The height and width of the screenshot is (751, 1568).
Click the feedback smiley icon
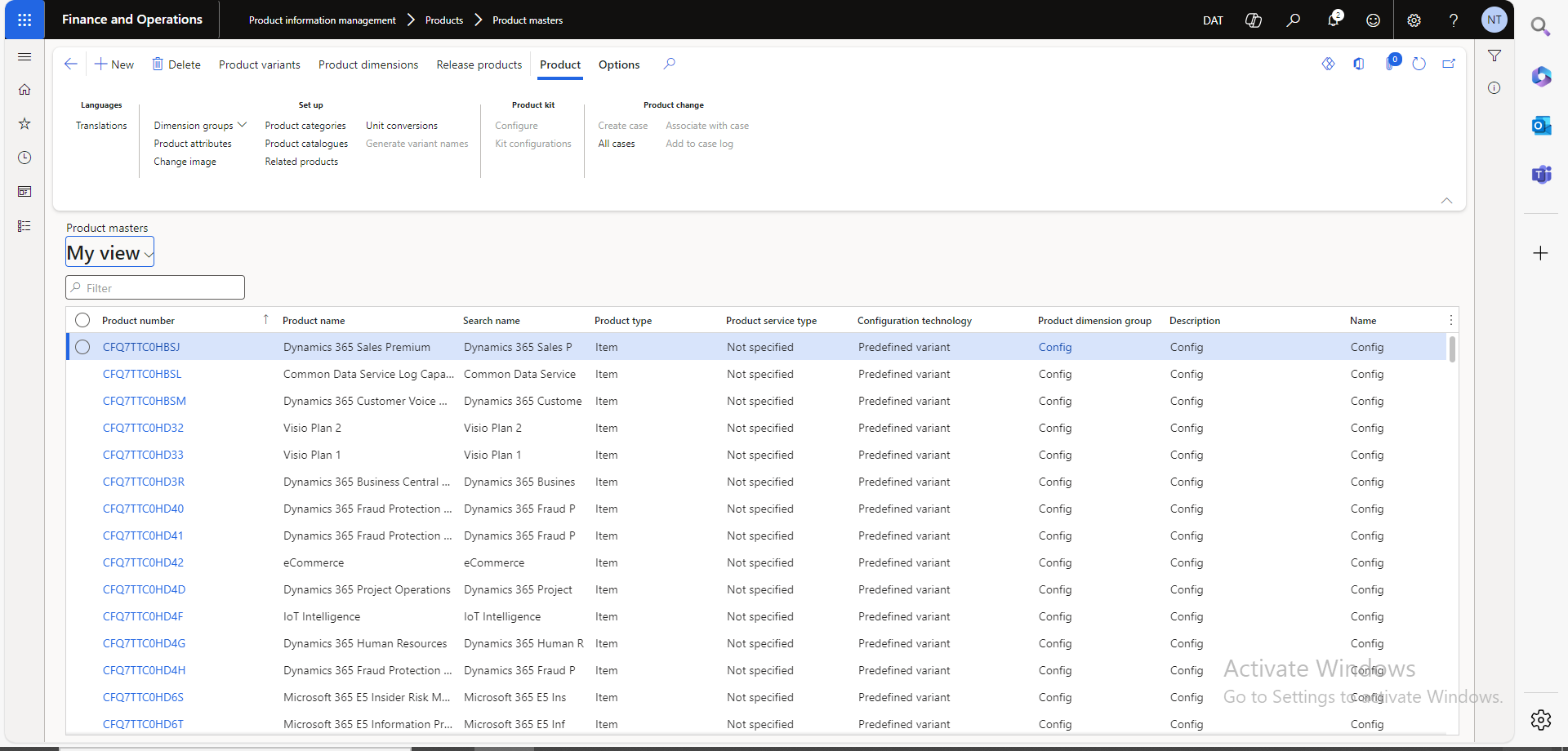point(1373,20)
